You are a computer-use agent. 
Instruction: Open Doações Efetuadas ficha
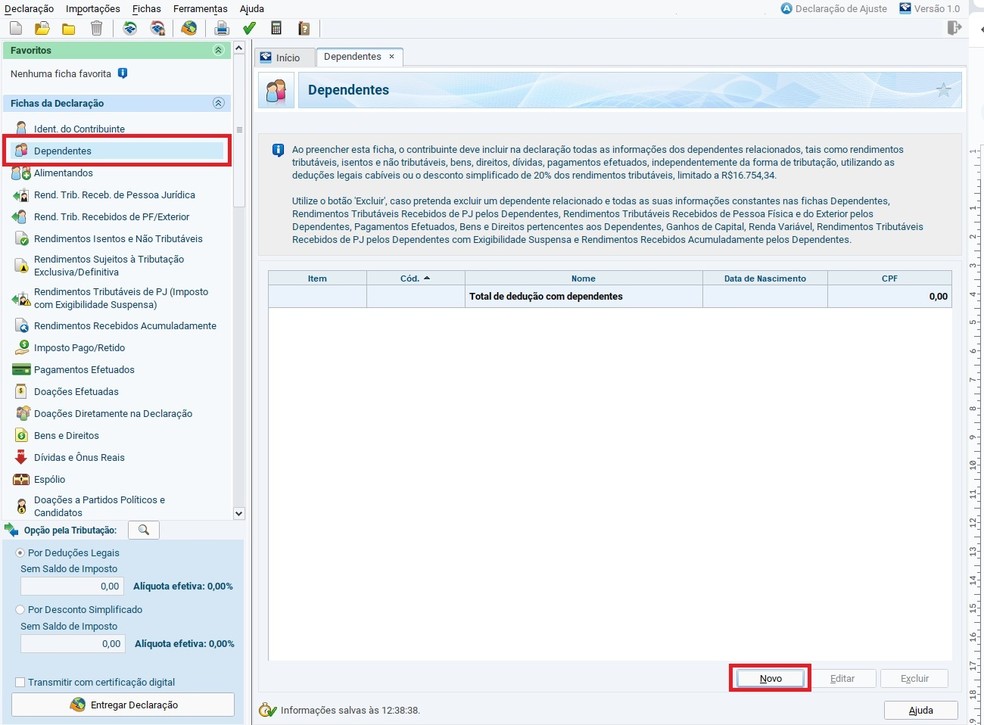pyautogui.click(x=76, y=392)
